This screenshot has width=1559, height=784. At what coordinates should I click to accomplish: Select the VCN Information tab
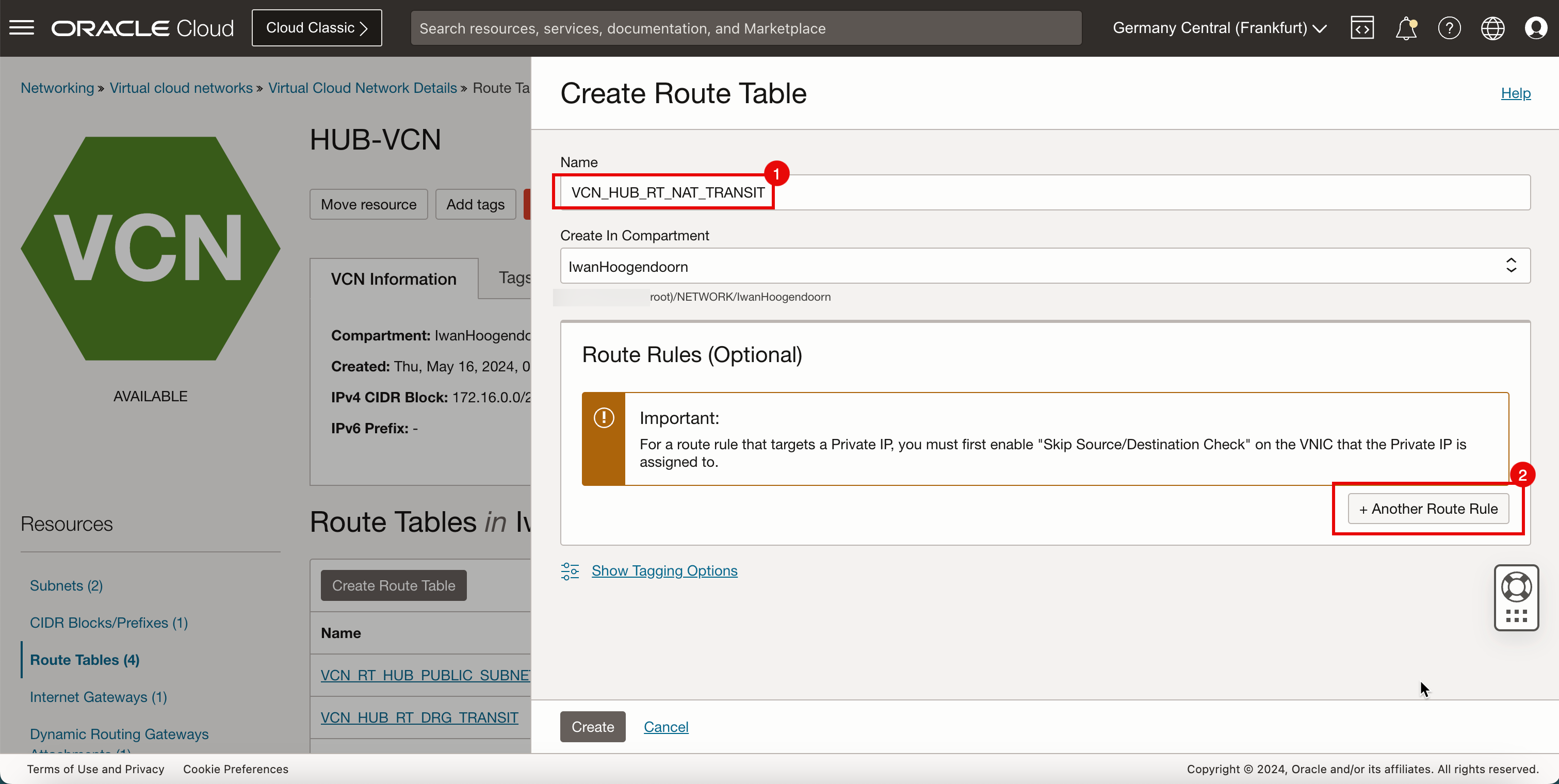click(395, 278)
